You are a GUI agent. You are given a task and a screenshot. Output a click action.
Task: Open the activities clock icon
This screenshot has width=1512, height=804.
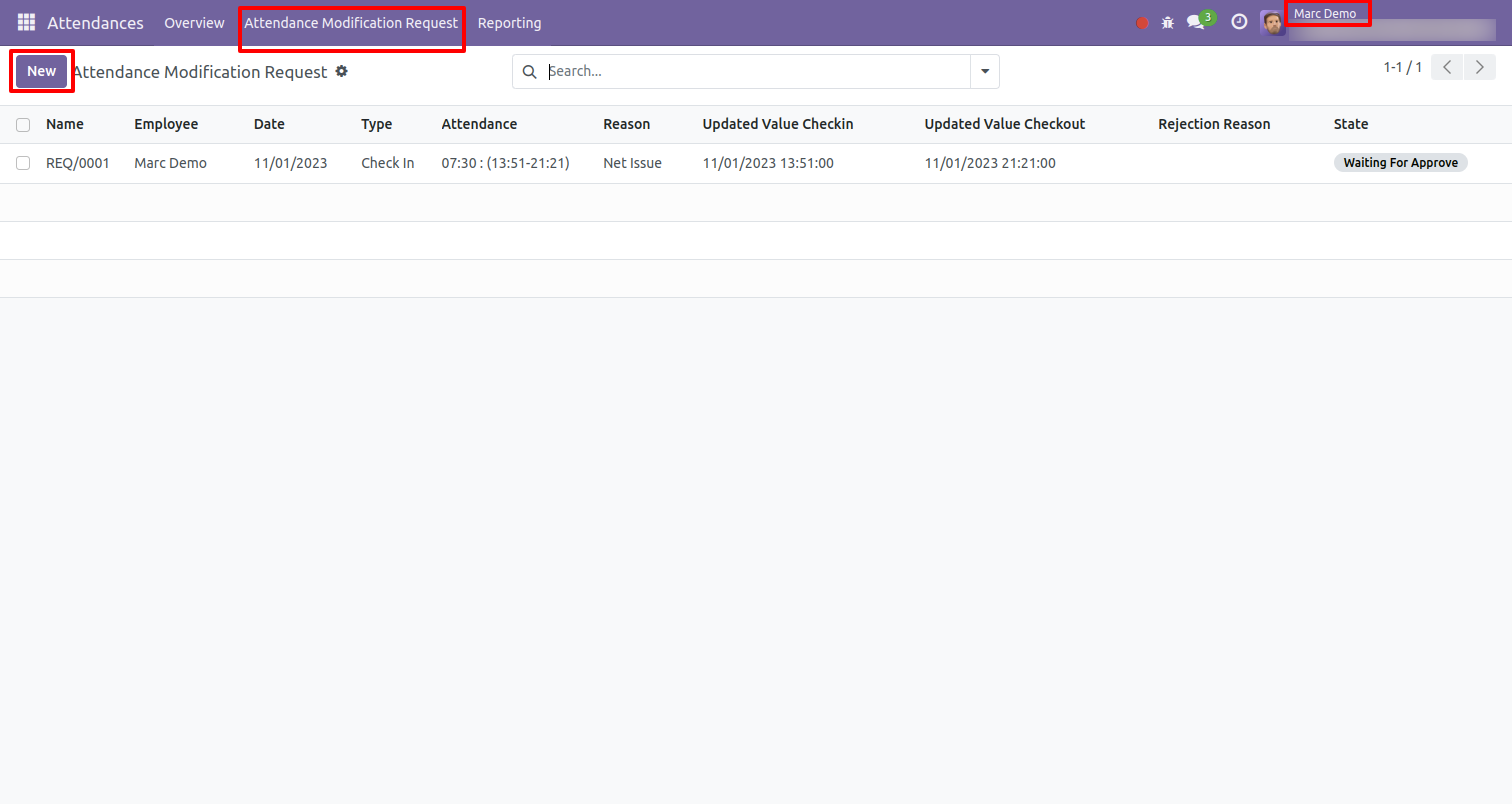(1239, 22)
